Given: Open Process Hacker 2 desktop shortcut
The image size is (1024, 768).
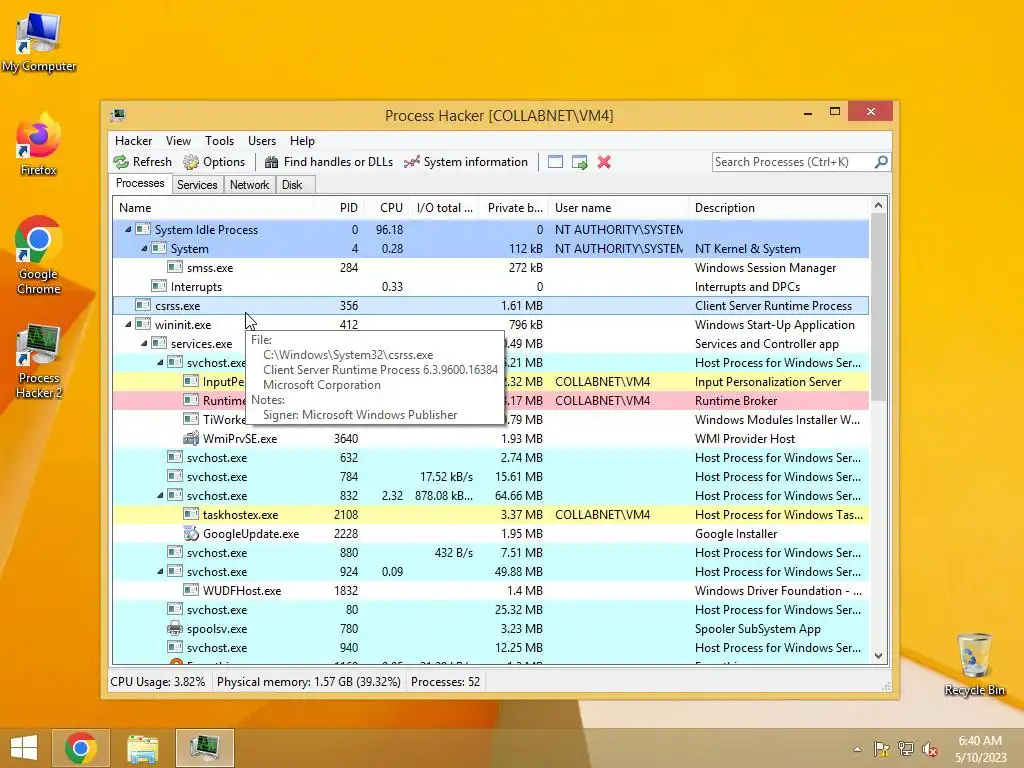Looking at the screenshot, I should 39,361.
